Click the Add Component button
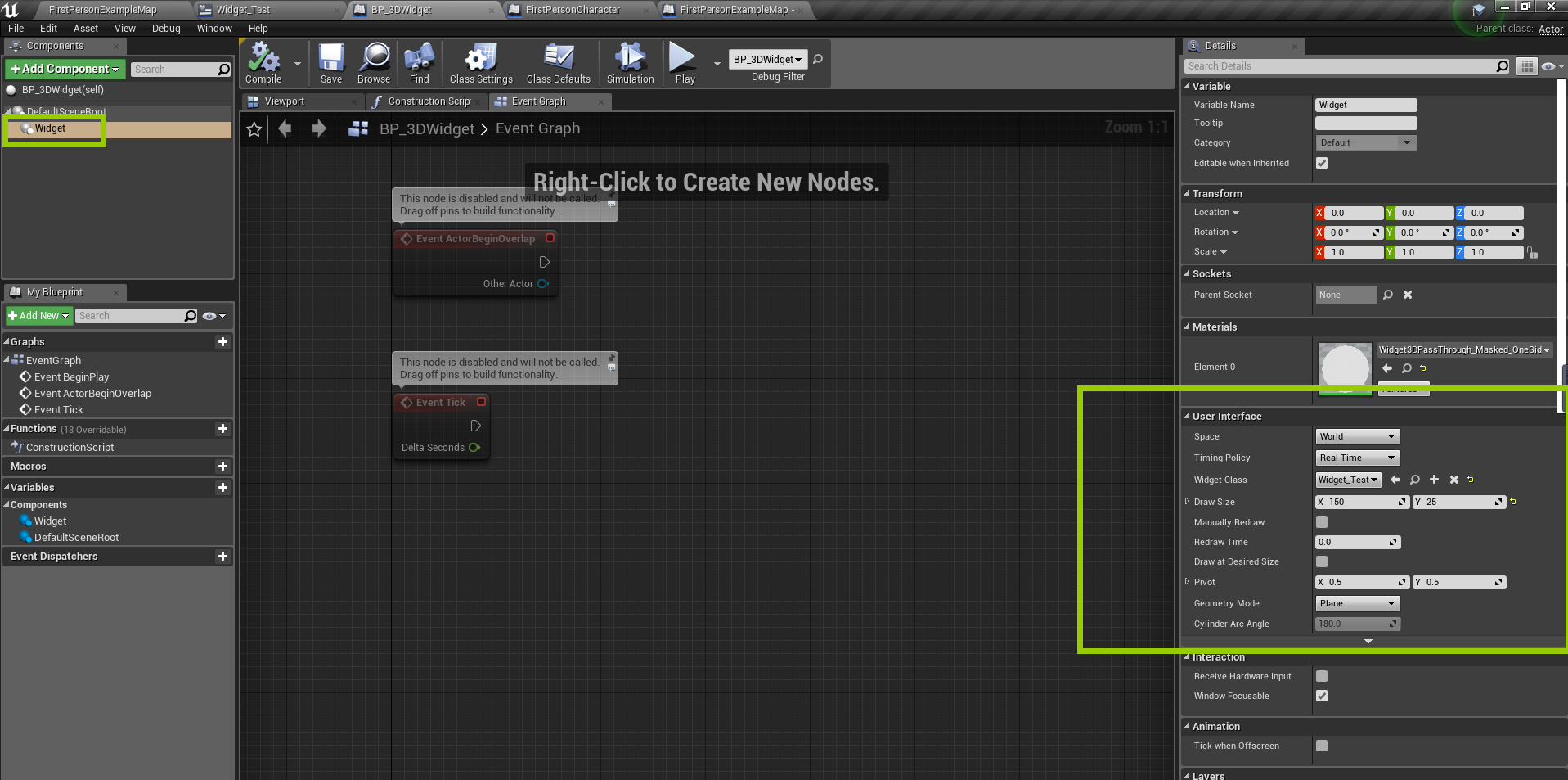The image size is (1568, 780). click(x=64, y=69)
